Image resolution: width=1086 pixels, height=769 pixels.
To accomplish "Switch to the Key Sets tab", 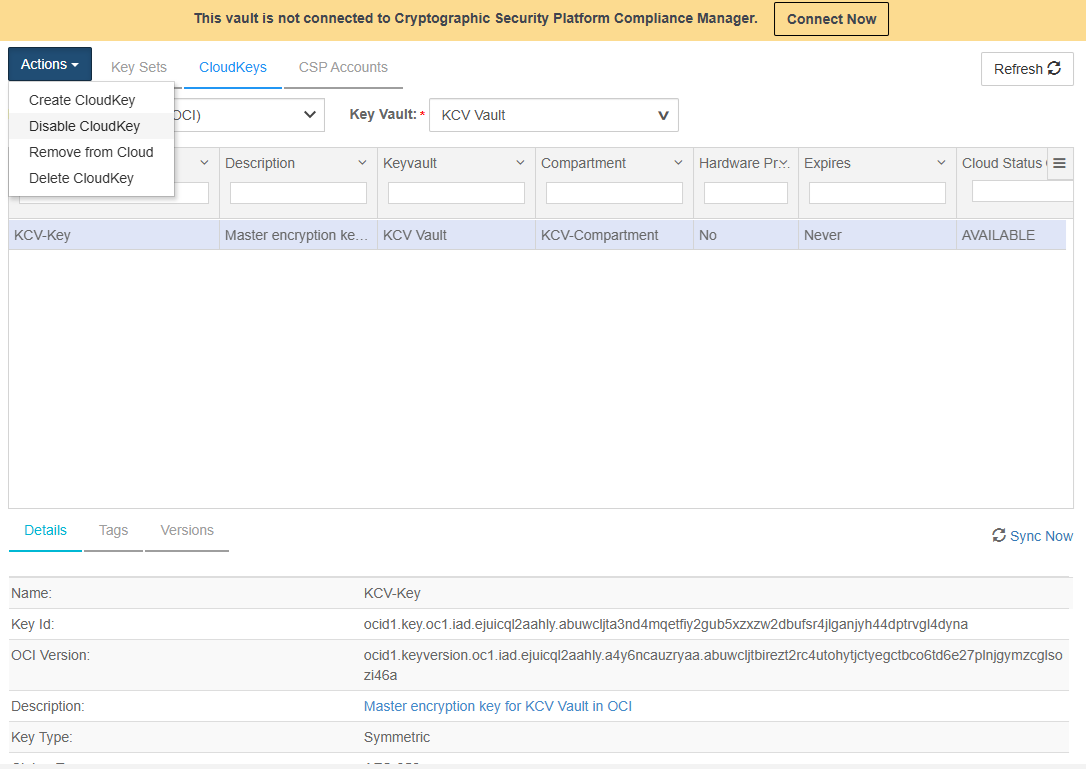I will 139,67.
